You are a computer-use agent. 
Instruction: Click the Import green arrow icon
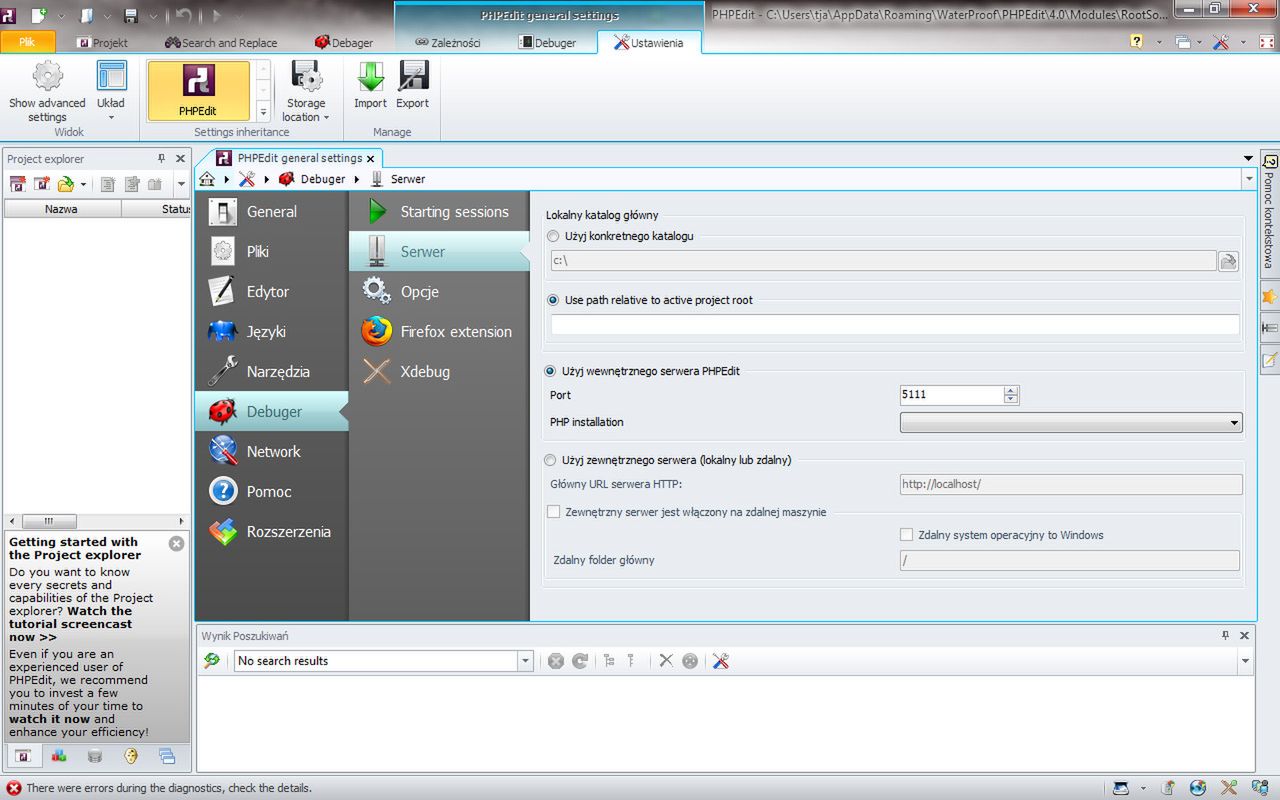coord(371,77)
